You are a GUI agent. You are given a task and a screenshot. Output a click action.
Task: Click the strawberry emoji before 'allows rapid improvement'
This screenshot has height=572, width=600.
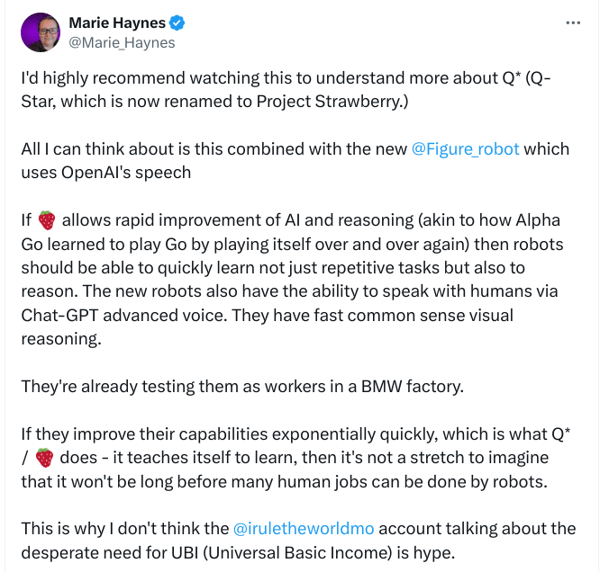[46, 220]
